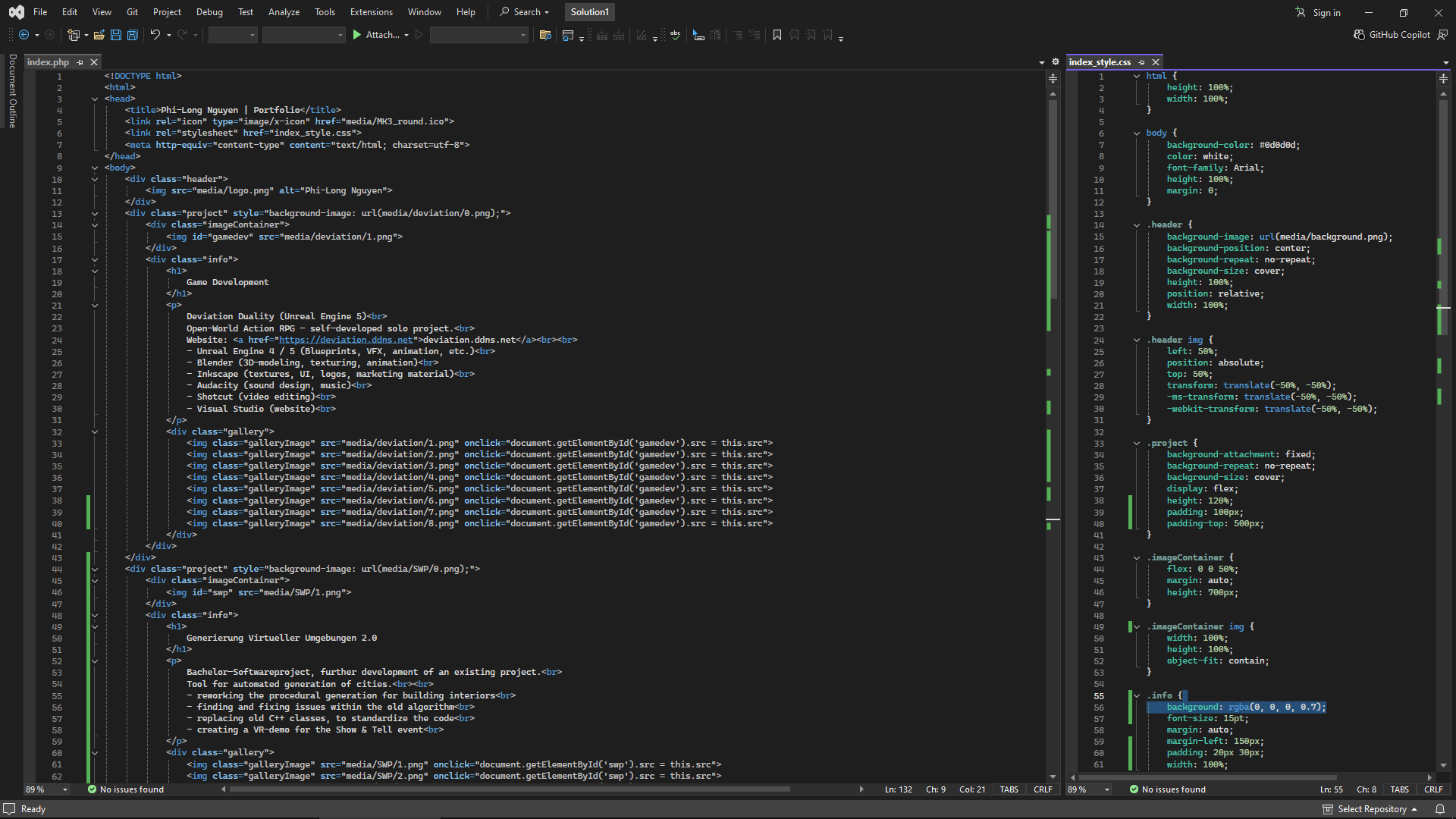Image resolution: width=1456 pixels, height=819 pixels.
Task: Click notifications bell in status bar
Action: coord(1439,809)
